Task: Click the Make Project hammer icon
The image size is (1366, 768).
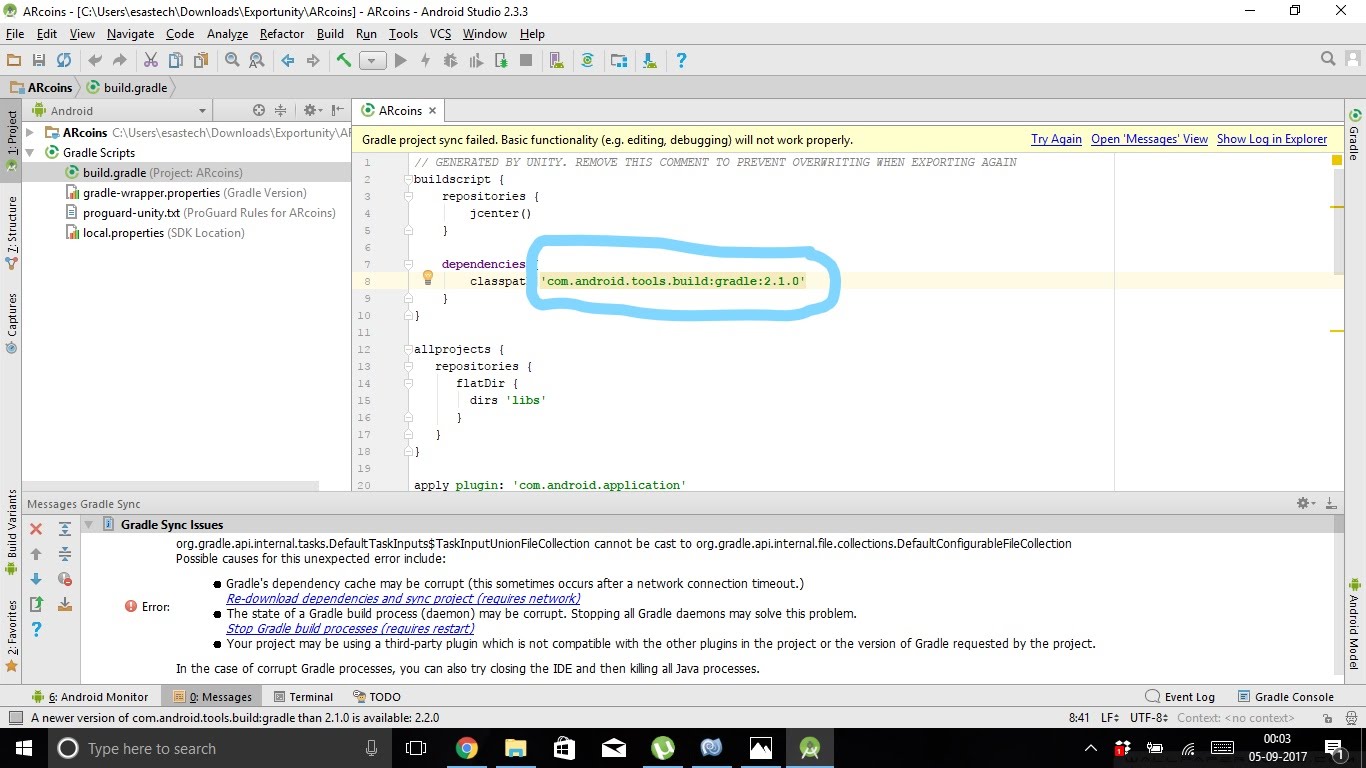Action: pyautogui.click(x=344, y=60)
